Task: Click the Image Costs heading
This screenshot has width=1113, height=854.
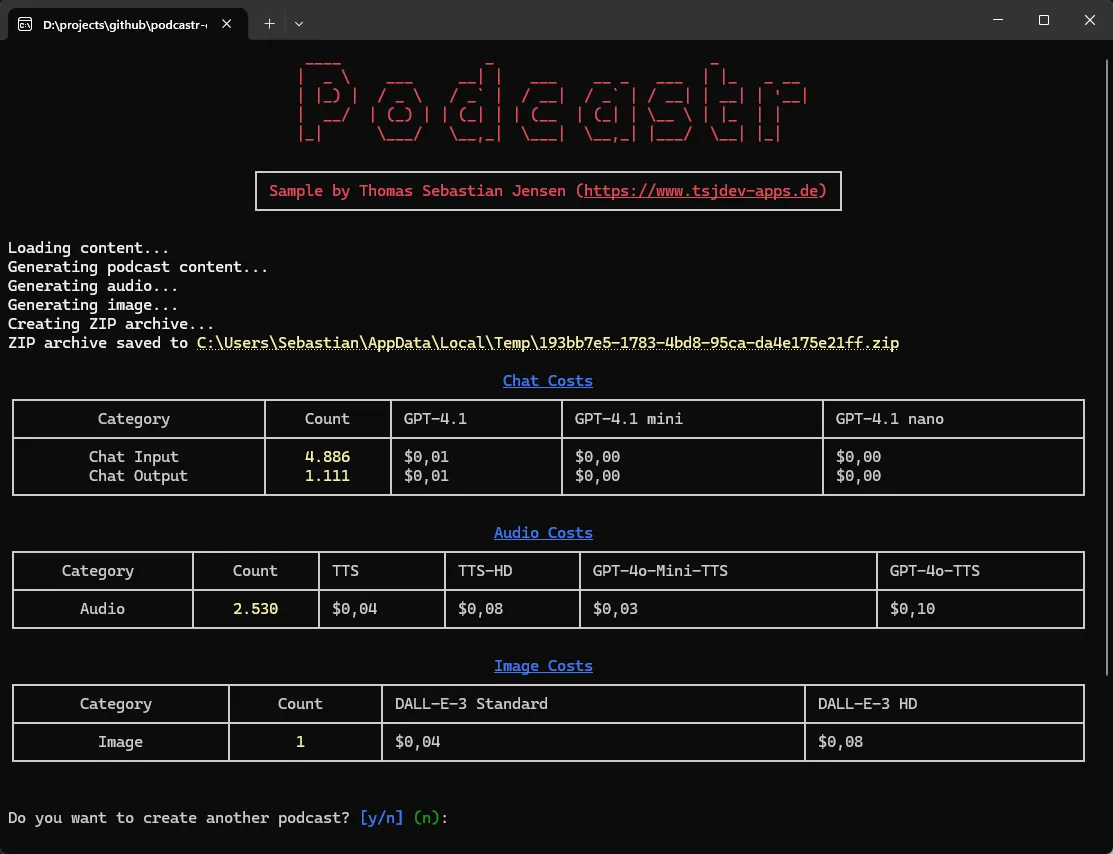Action: click(543, 666)
